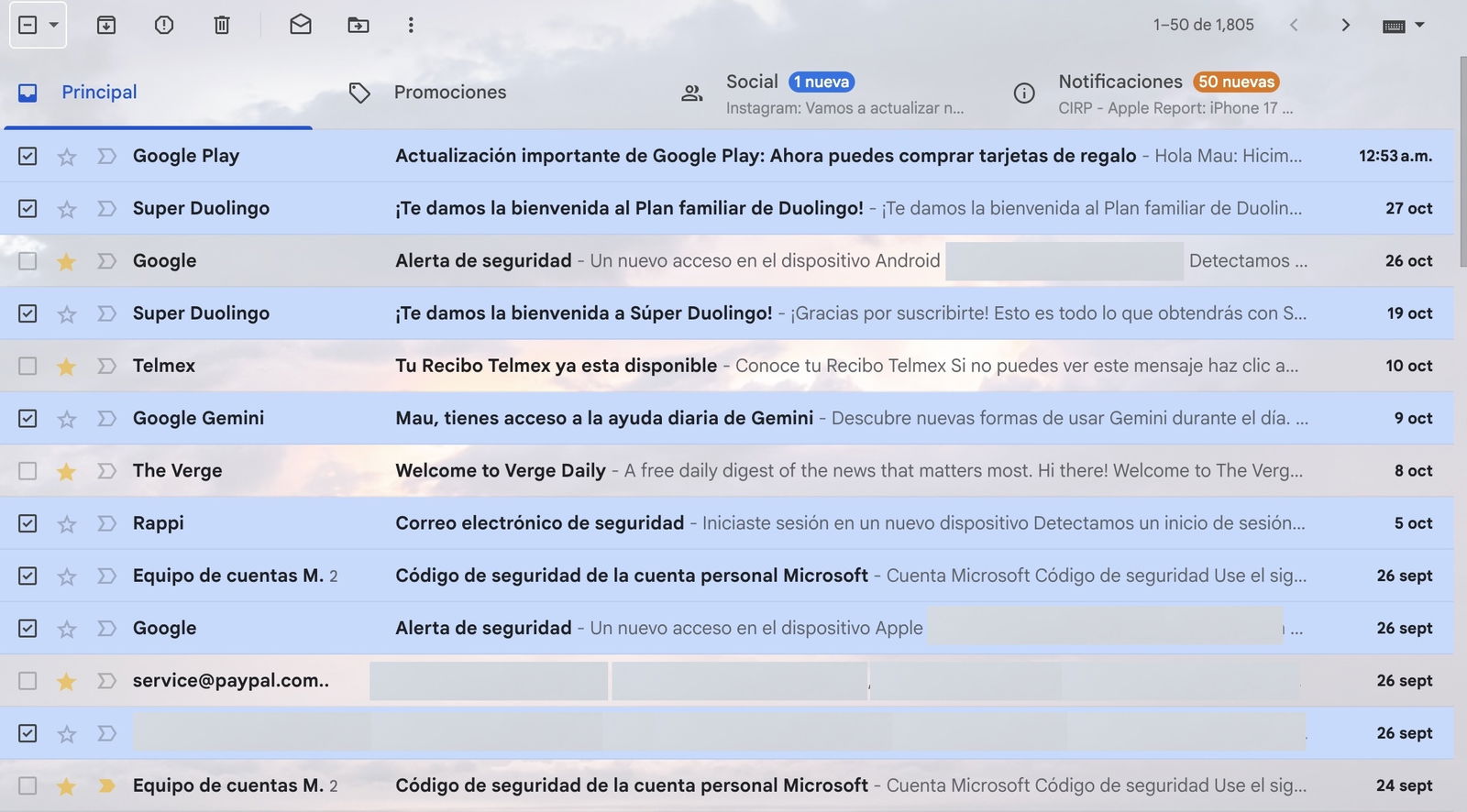
Task: Star the 27 oct Super Duolingo email
Action: point(66,209)
